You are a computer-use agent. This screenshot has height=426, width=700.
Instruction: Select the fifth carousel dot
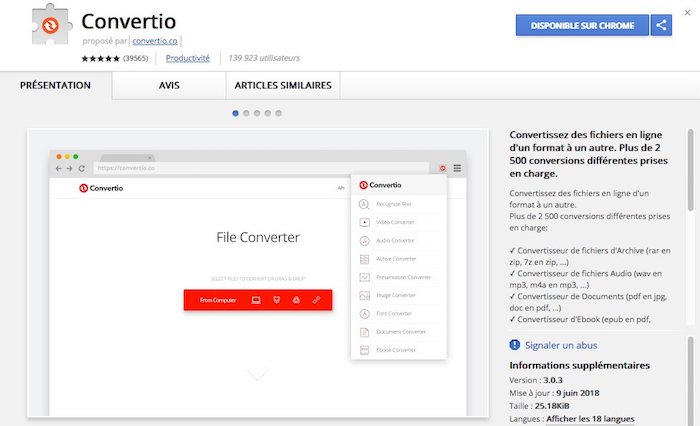pyautogui.click(x=278, y=113)
